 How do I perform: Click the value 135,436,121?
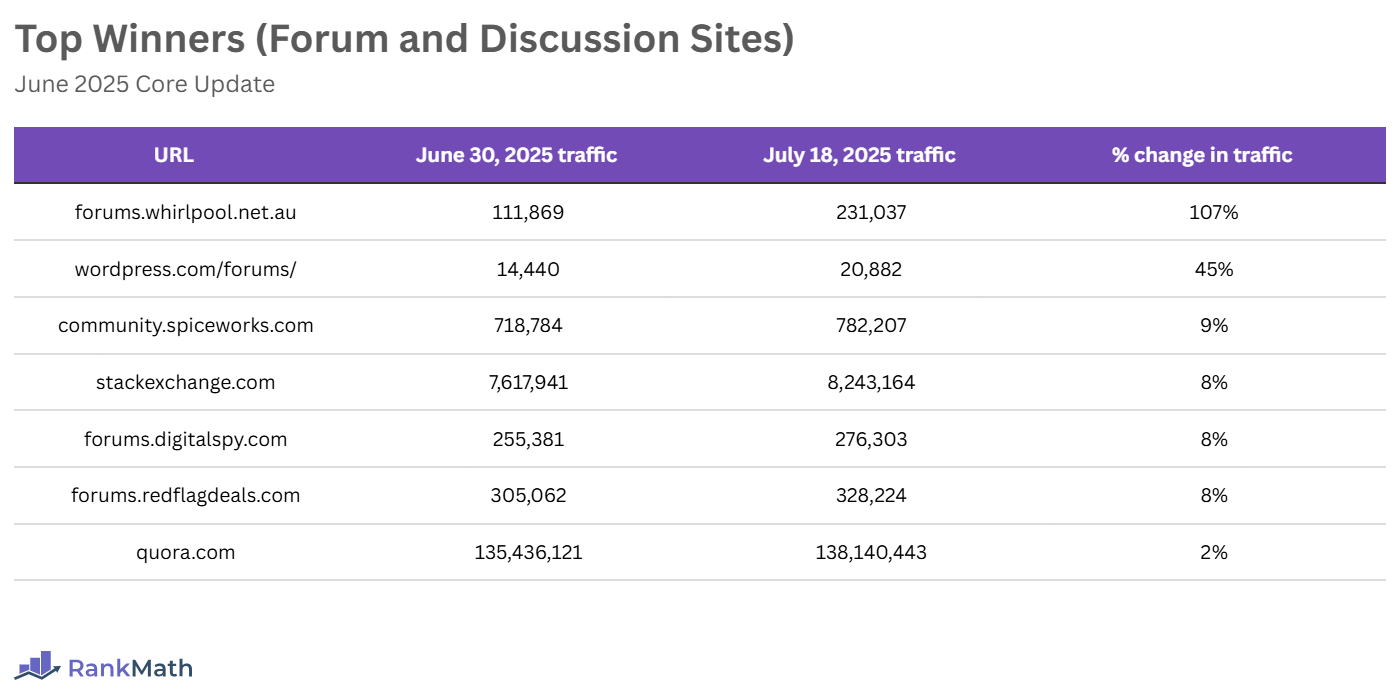(x=528, y=552)
